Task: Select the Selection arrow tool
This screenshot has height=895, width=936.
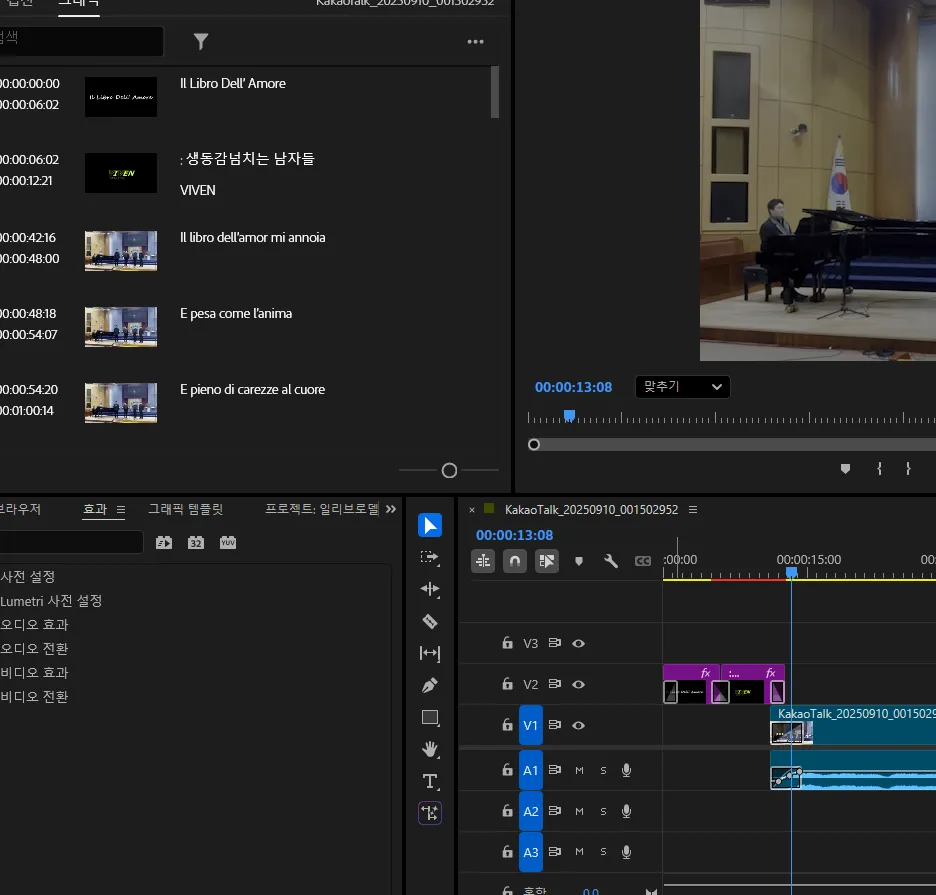Action: [x=430, y=525]
